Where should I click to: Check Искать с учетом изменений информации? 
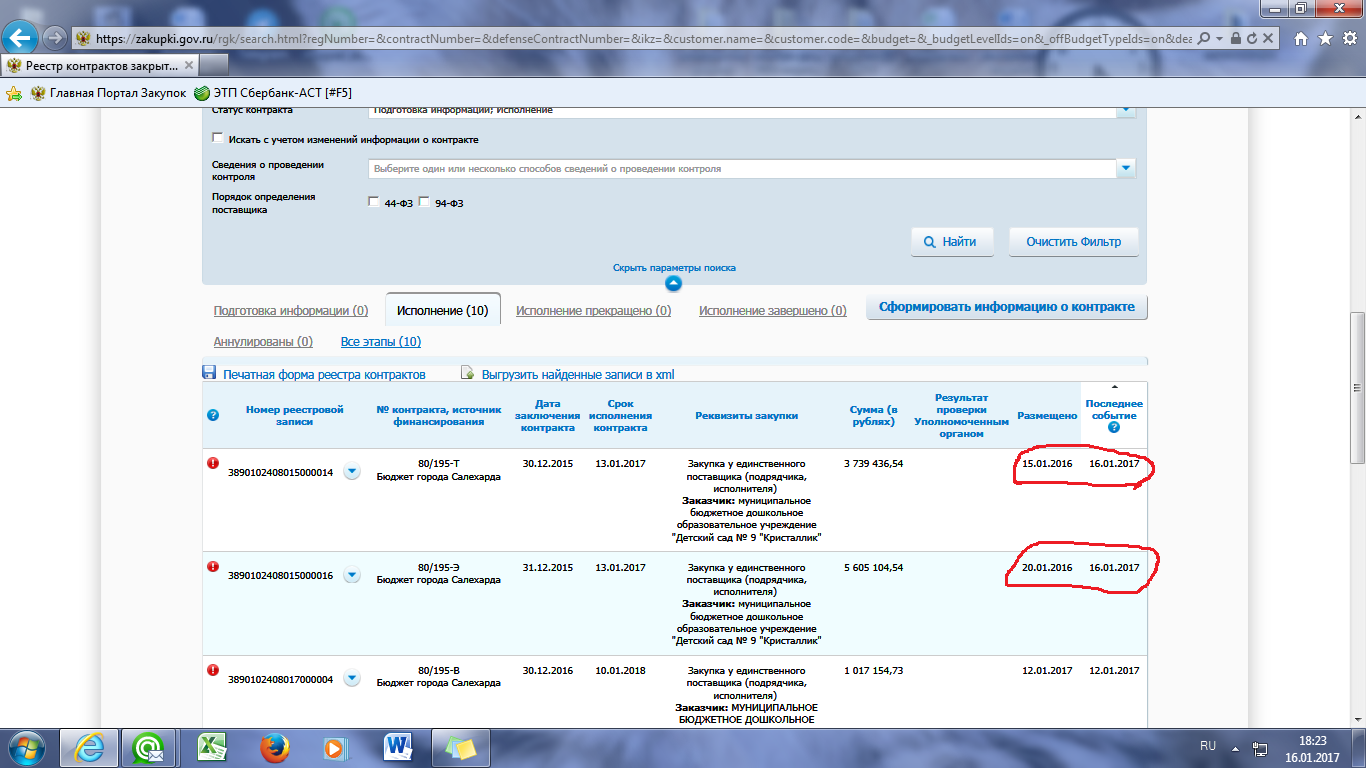click(x=218, y=139)
